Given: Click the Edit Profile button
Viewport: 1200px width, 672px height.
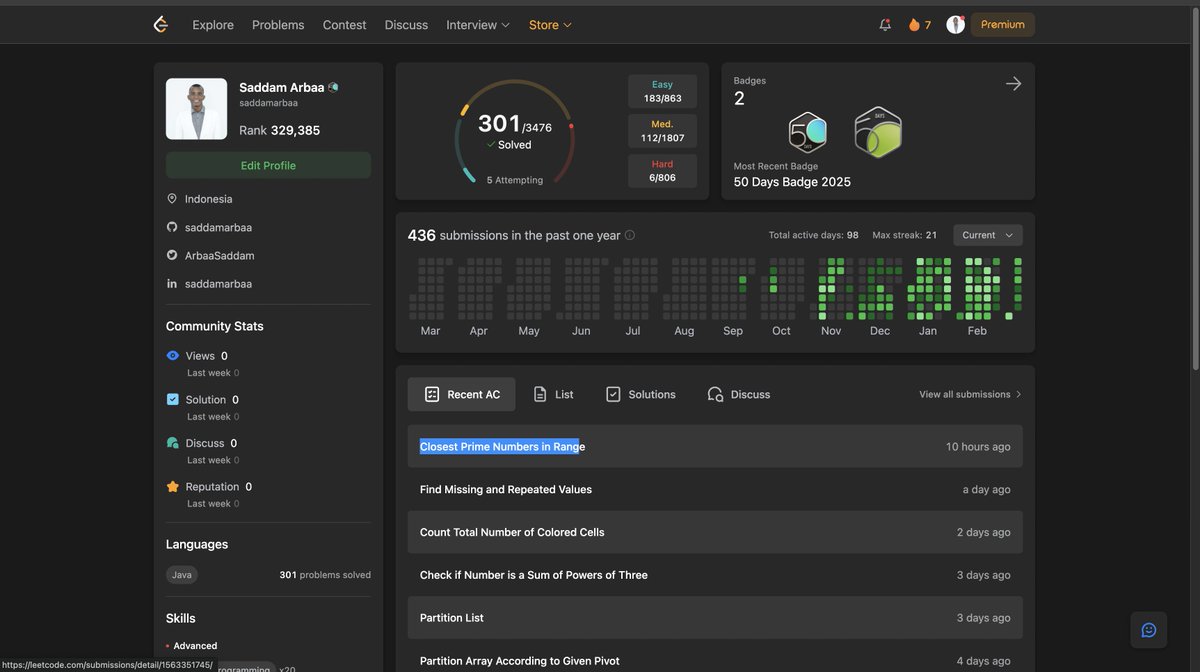Looking at the screenshot, I should pyautogui.click(x=268, y=165).
